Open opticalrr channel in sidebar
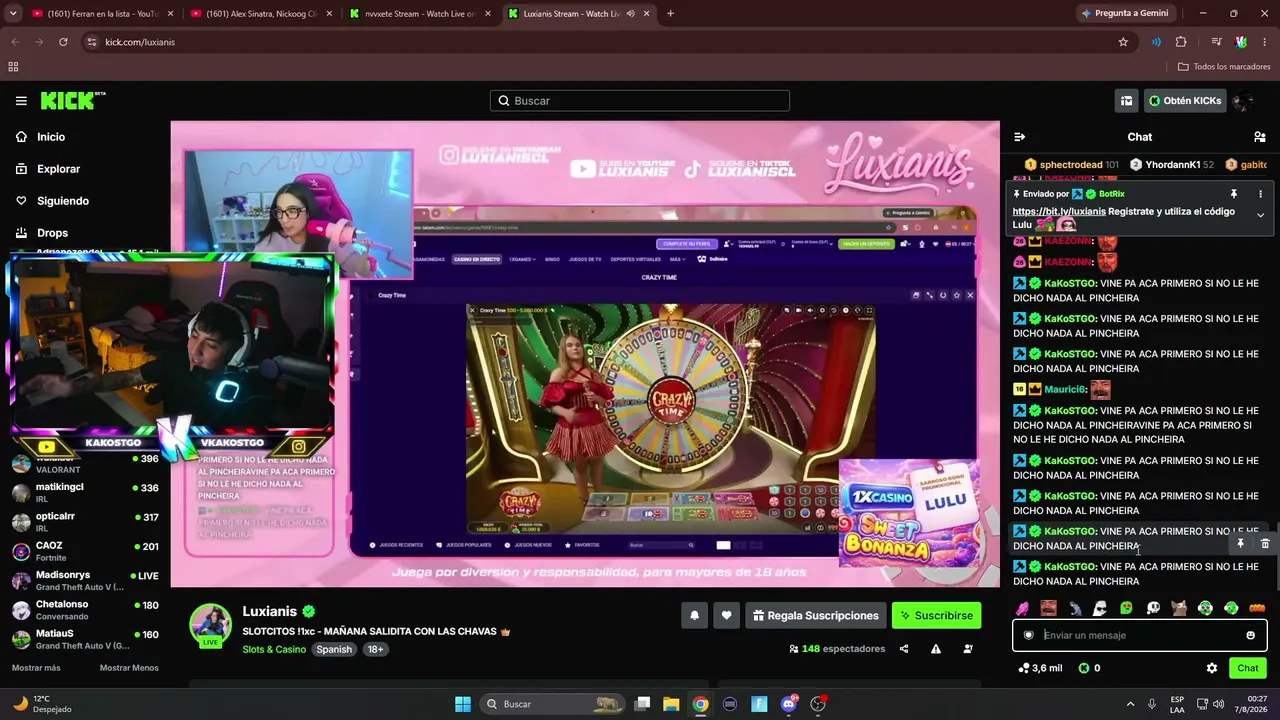 pos(85,522)
